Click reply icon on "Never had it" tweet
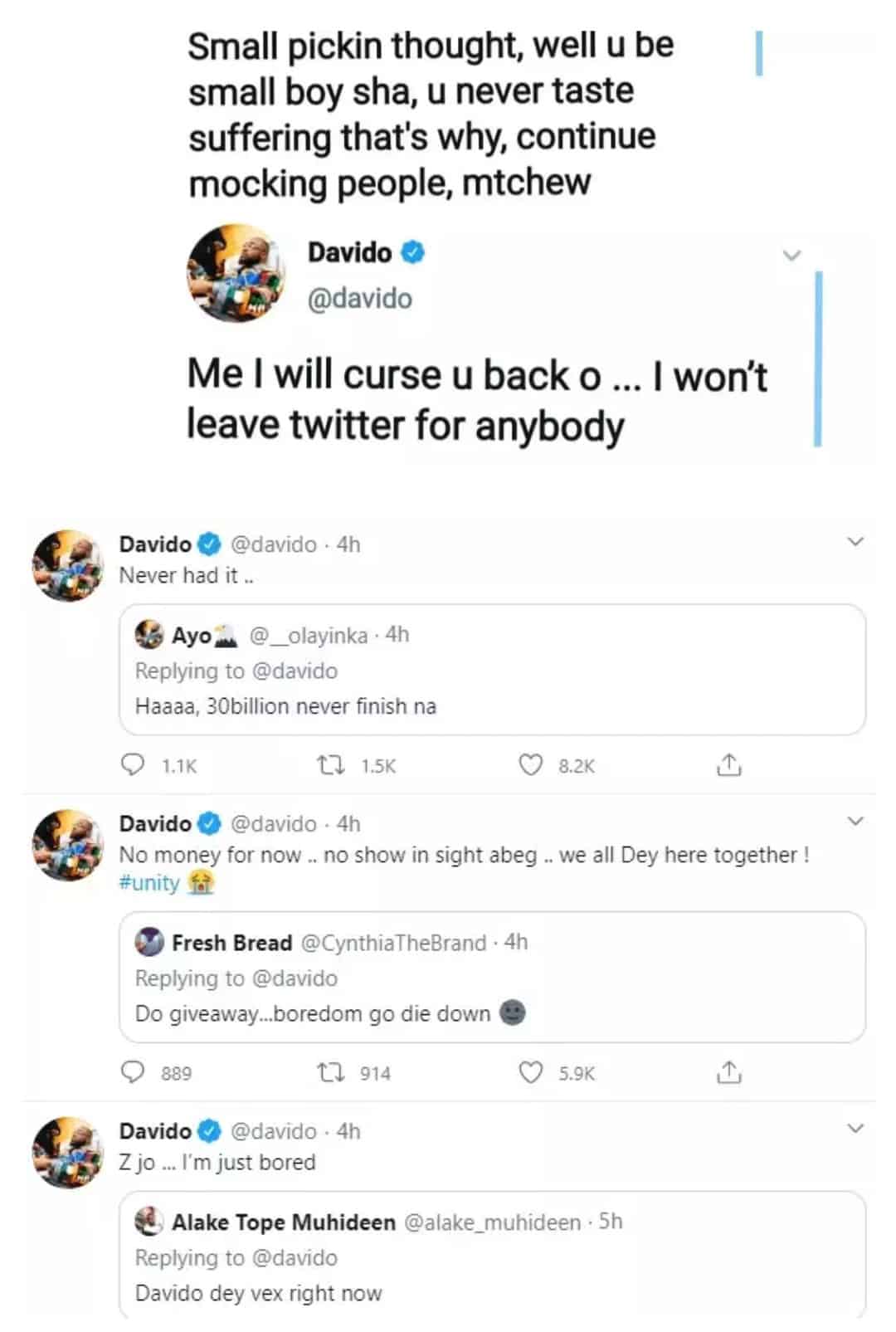Image resolution: width=896 pixels, height=1332 pixels. 133,764
